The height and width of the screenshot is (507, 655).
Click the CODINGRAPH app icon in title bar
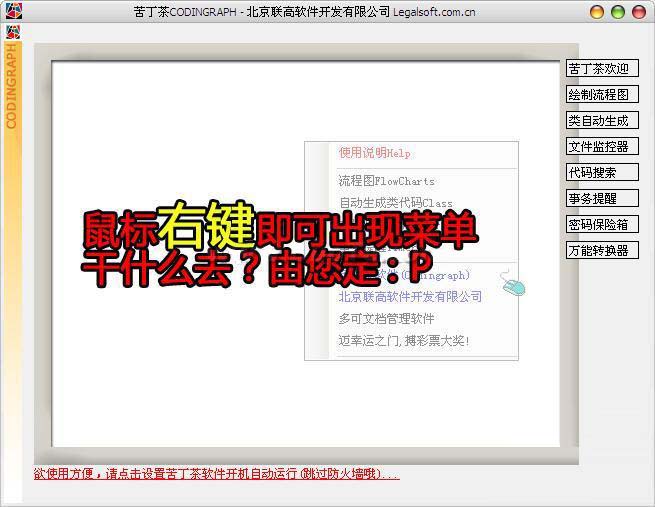10,11
